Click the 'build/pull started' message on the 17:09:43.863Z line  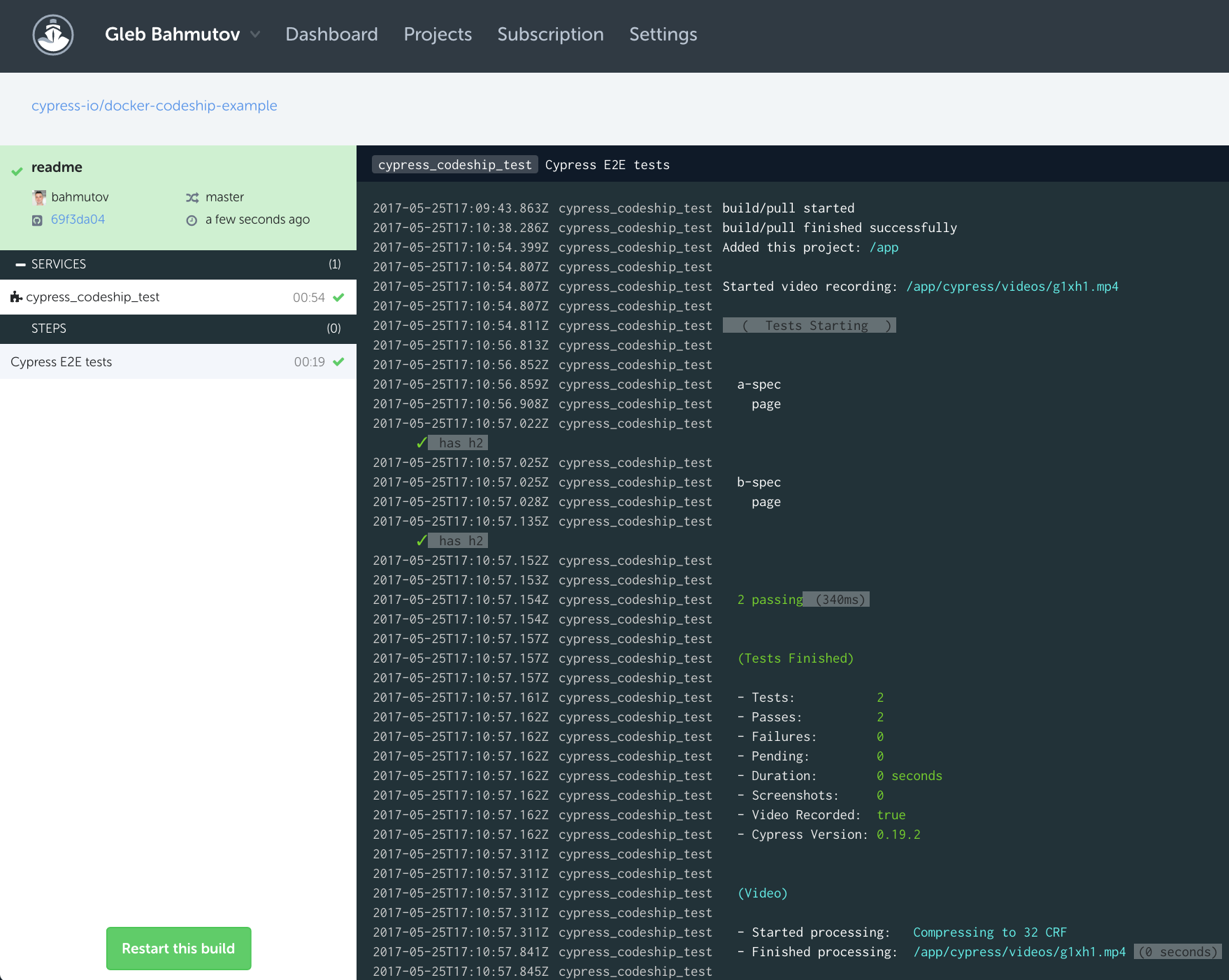[789, 208]
